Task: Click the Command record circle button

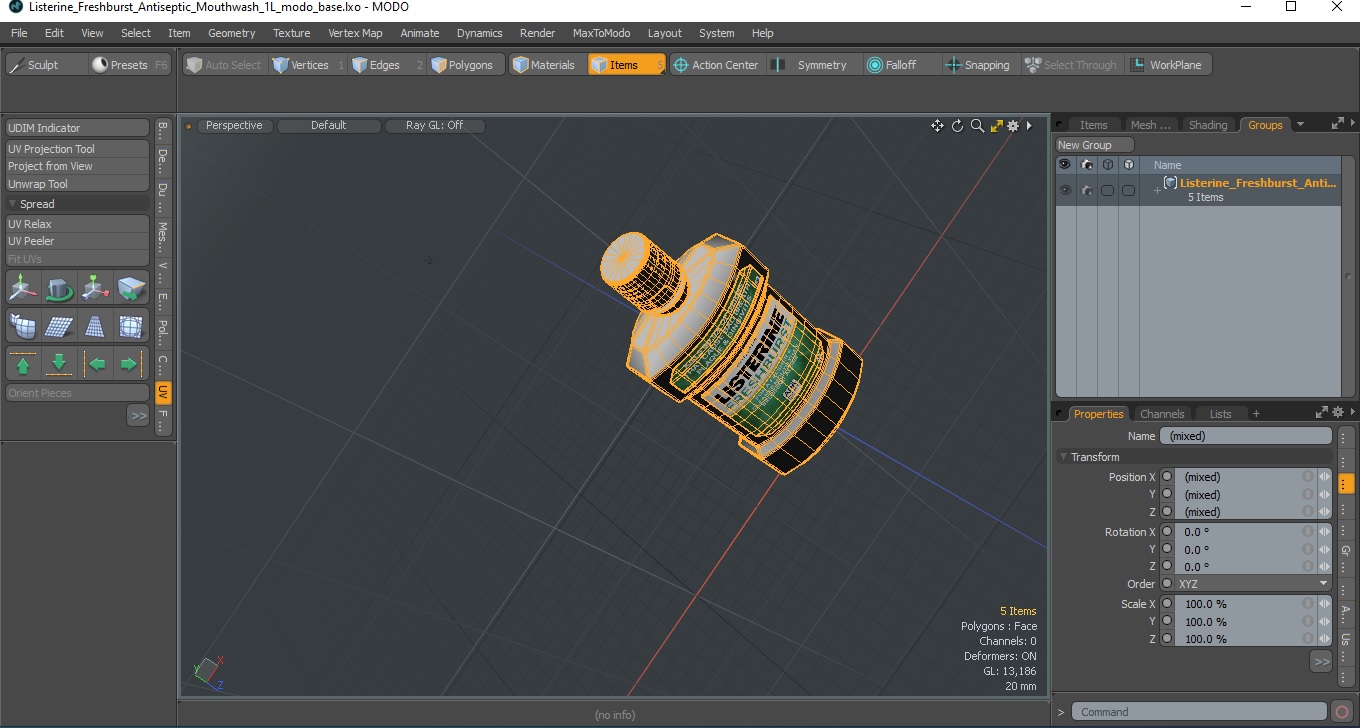Action: click(1342, 712)
